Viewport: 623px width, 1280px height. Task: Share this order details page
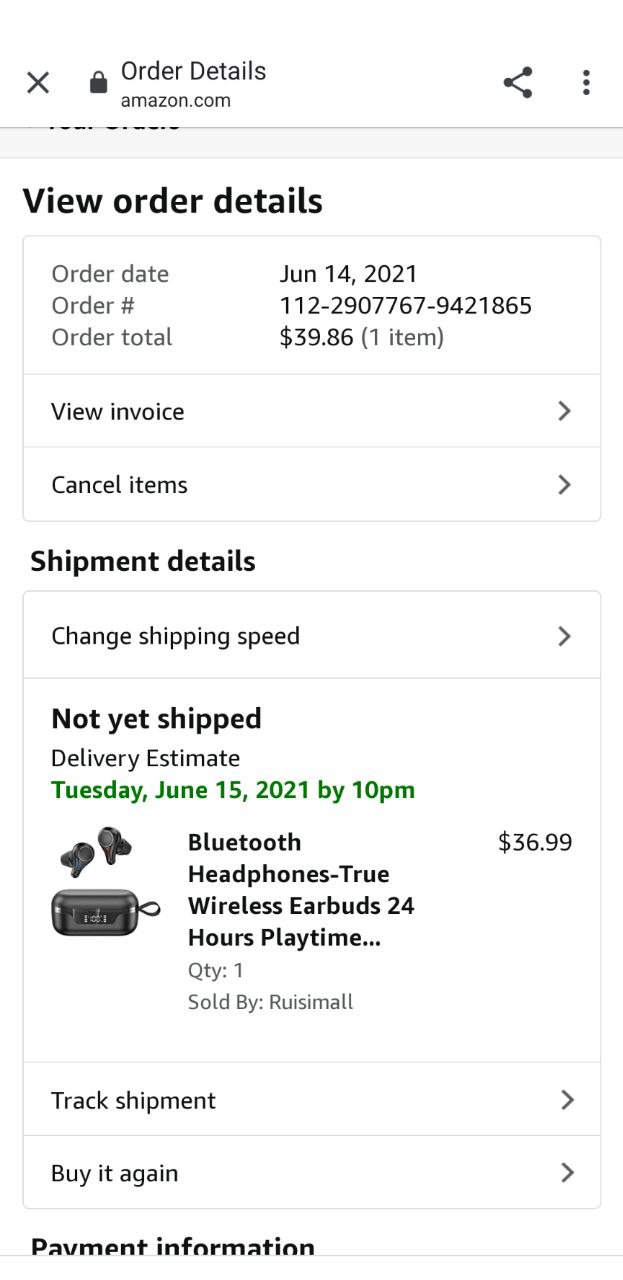[517, 83]
